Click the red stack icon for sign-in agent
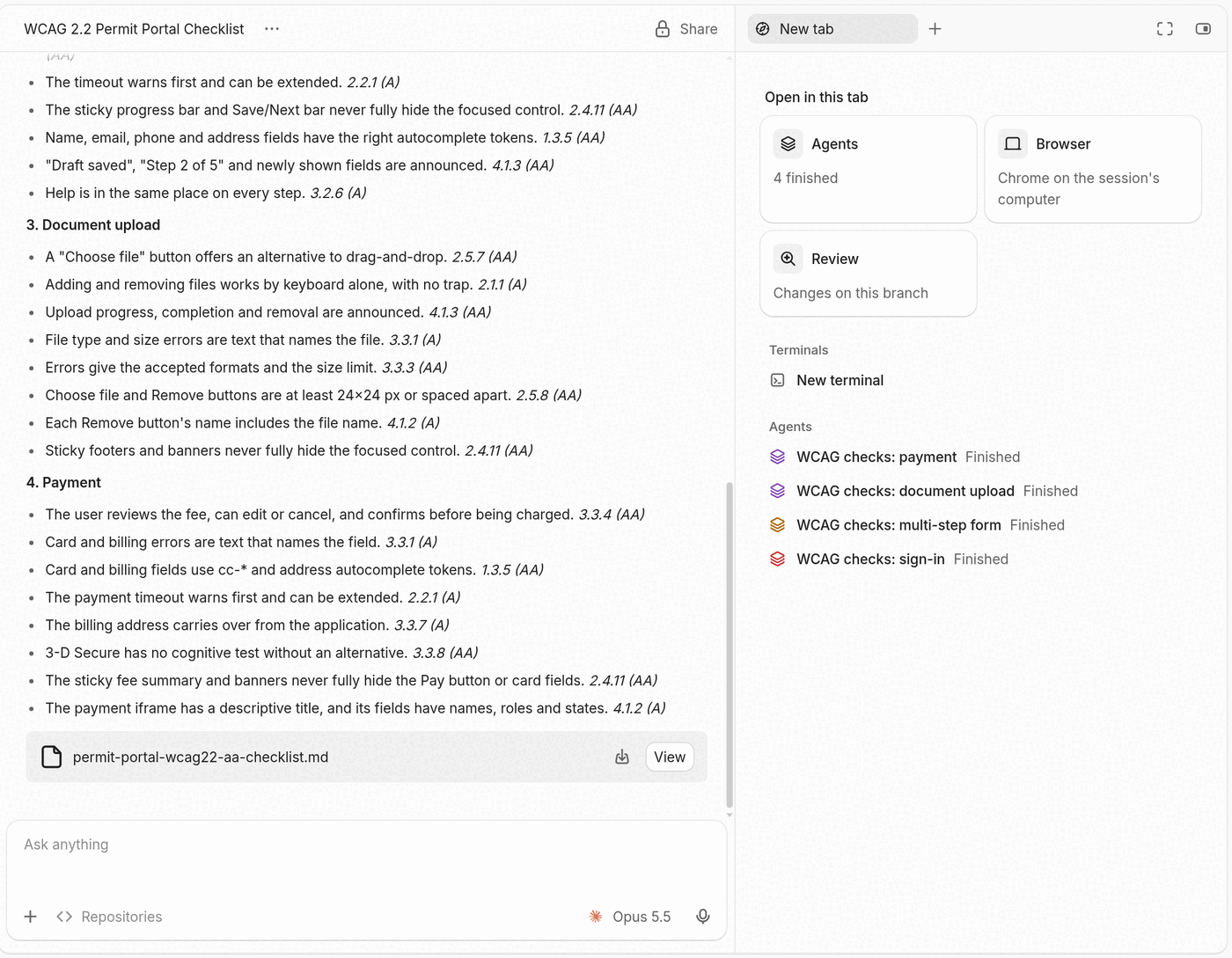 [x=778, y=559]
